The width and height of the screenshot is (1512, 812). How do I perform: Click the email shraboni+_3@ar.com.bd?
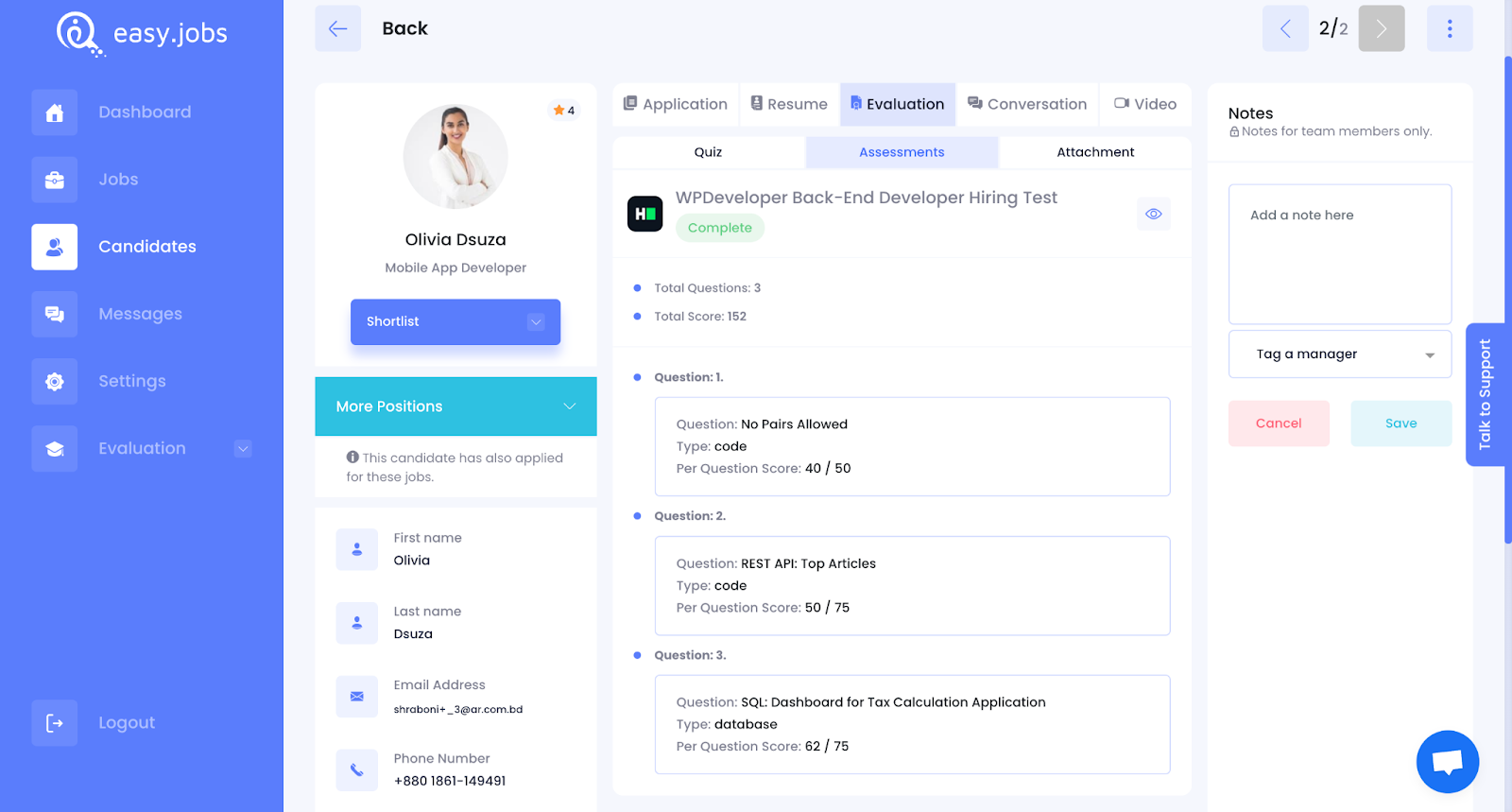(458, 710)
